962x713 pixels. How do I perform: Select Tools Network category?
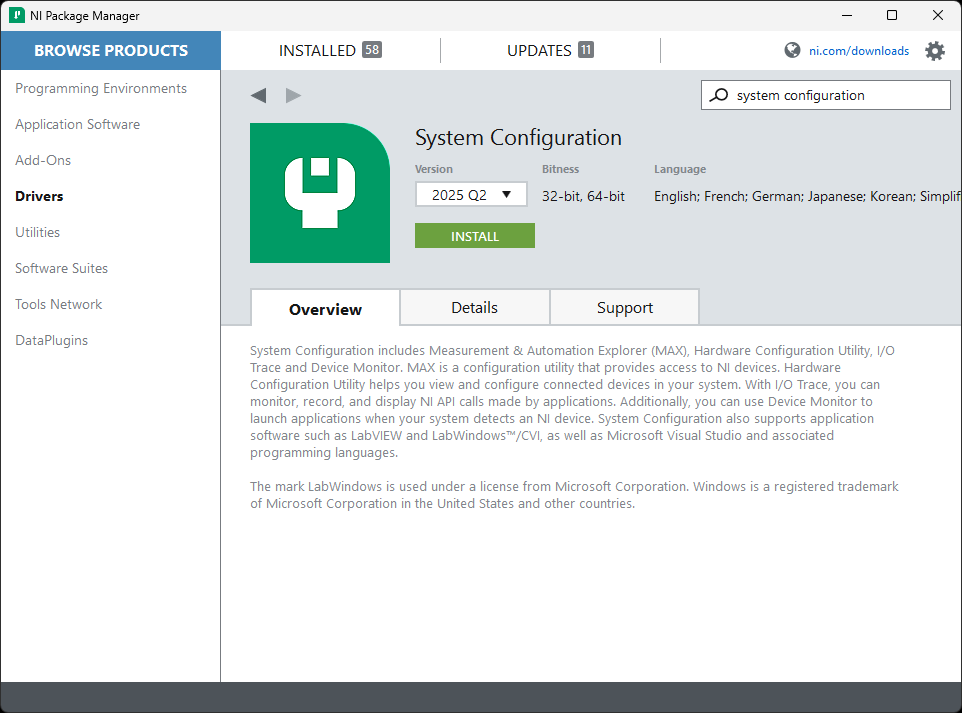(58, 304)
